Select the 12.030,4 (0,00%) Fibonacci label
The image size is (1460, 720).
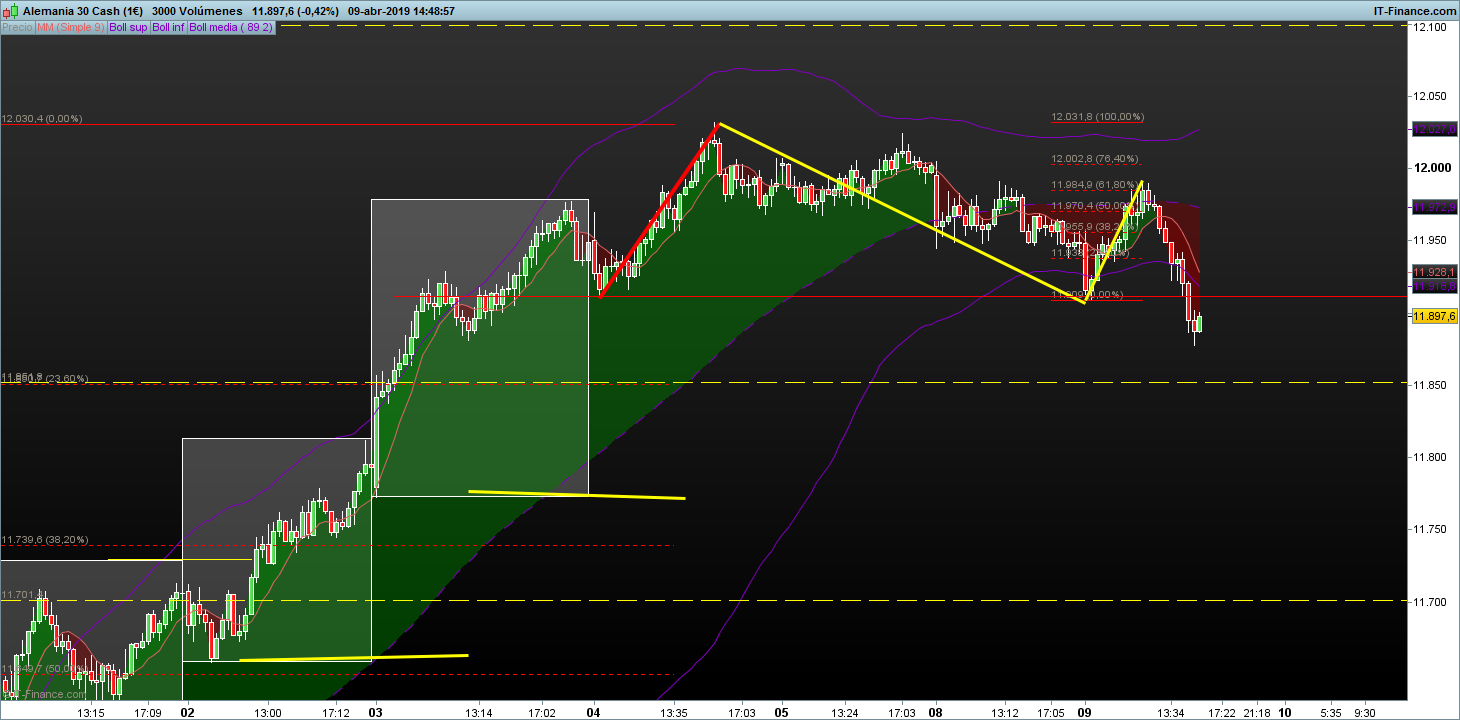[x=42, y=119]
